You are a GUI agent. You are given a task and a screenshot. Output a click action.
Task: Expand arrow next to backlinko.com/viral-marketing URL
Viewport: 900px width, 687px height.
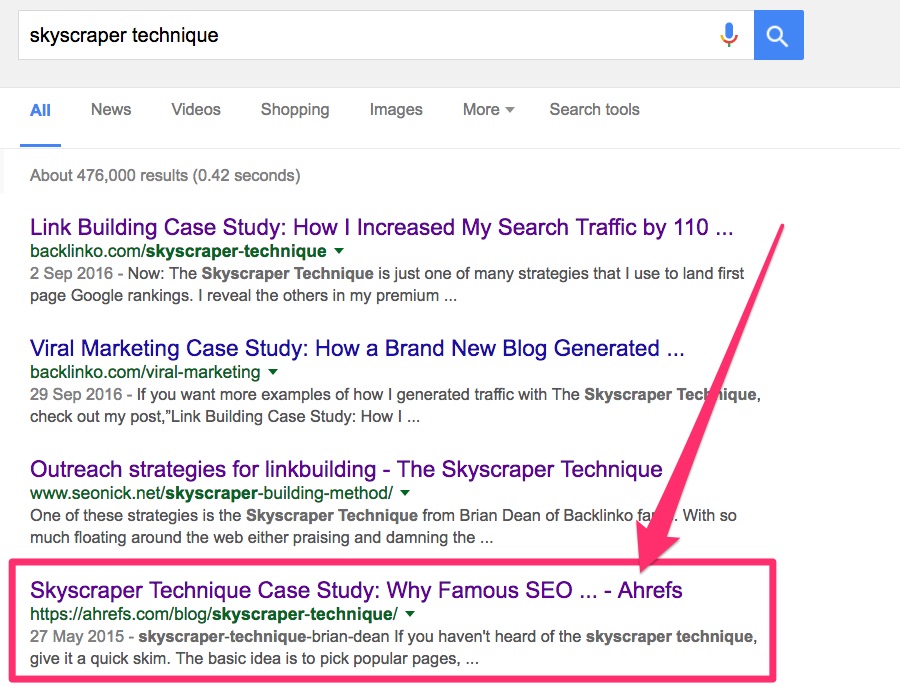tap(273, 372)
